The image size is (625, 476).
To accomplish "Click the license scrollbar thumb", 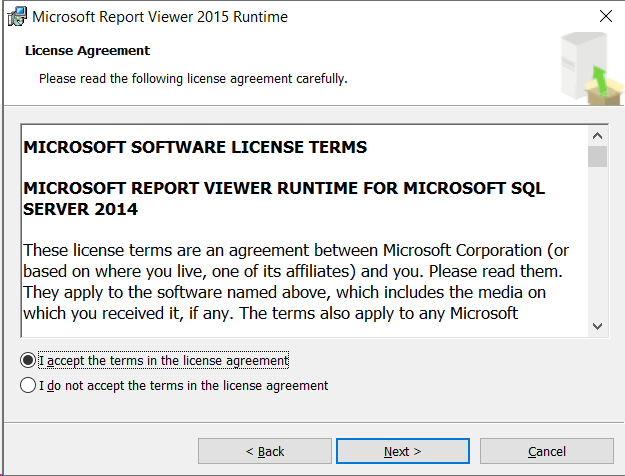I will pyautogui.click(x=597, y=156).
